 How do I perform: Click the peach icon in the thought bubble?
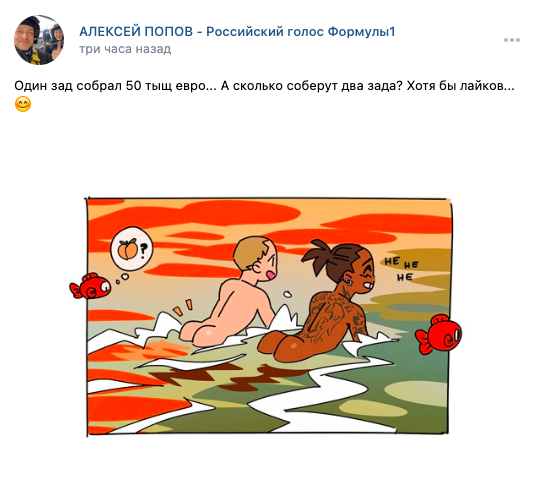click(127, 249)
